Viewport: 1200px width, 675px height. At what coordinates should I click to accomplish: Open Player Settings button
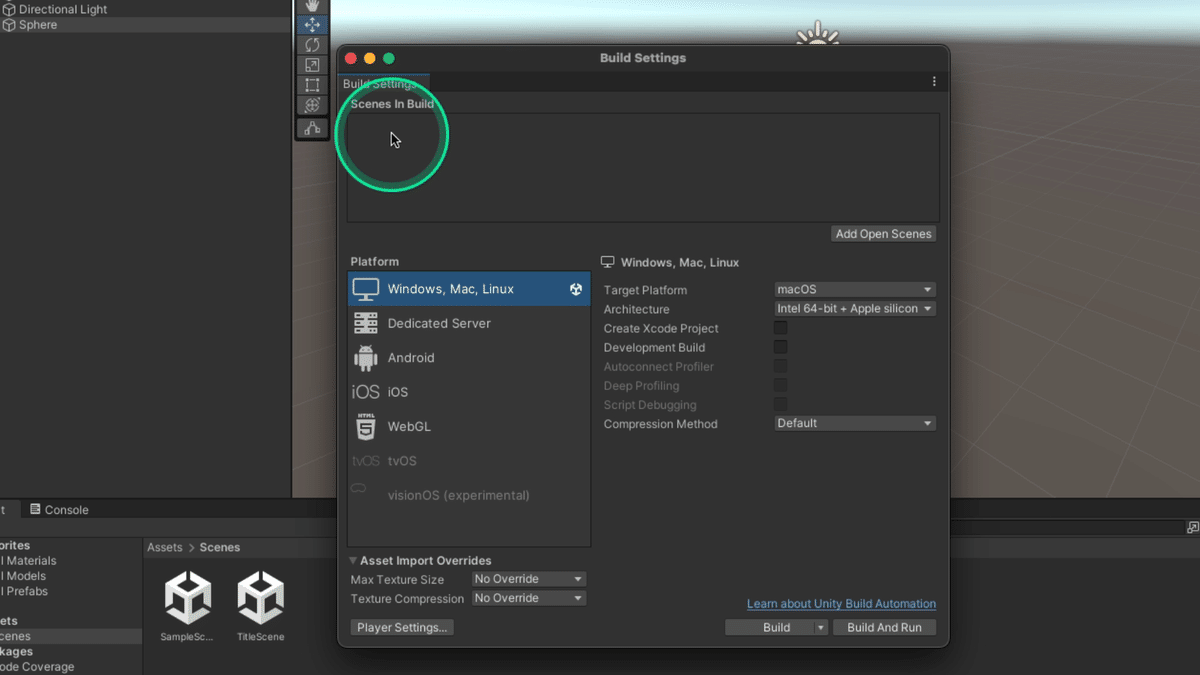coord(402,627)
